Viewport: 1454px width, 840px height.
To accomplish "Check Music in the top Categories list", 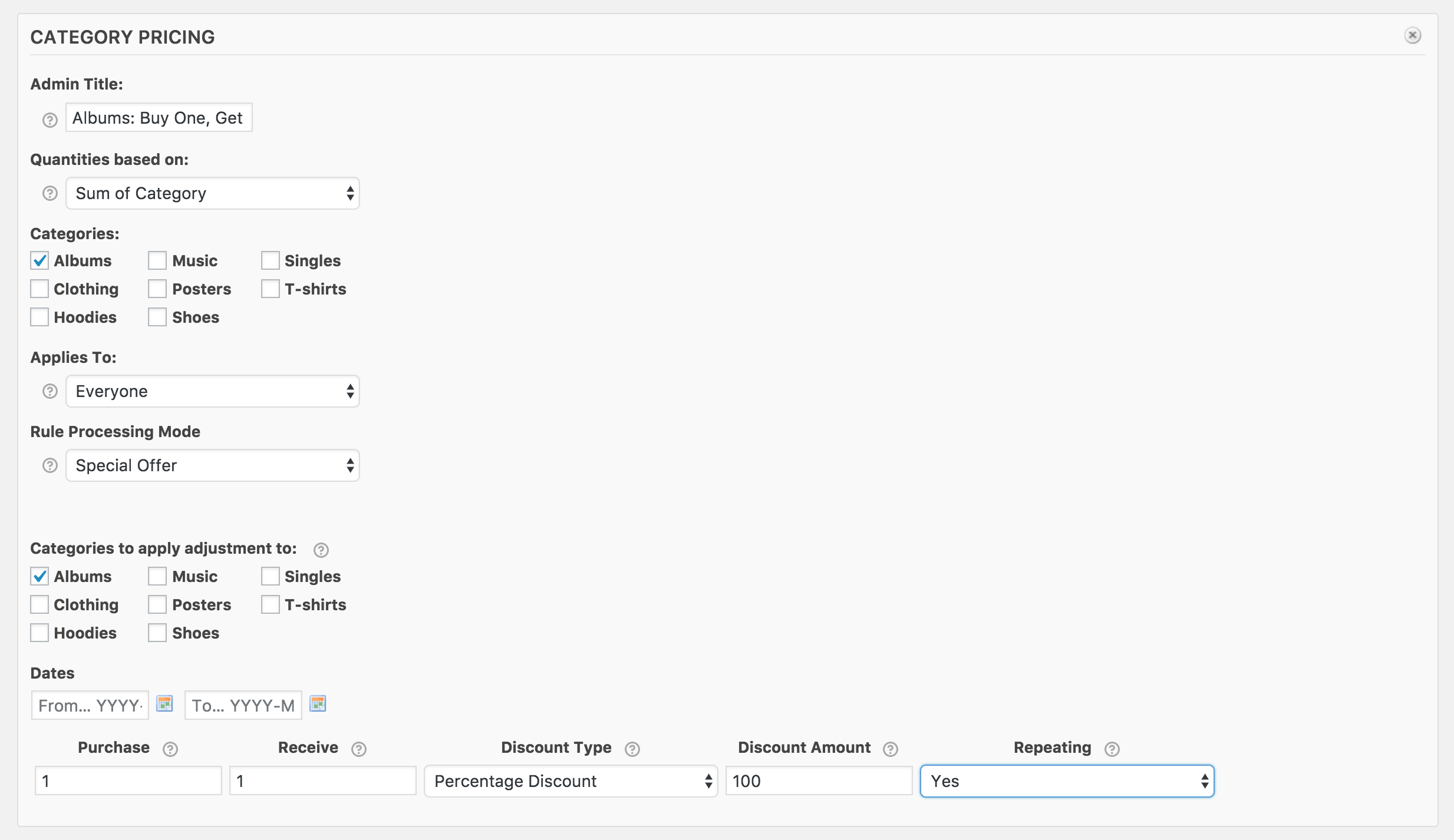I will point(157,260).
